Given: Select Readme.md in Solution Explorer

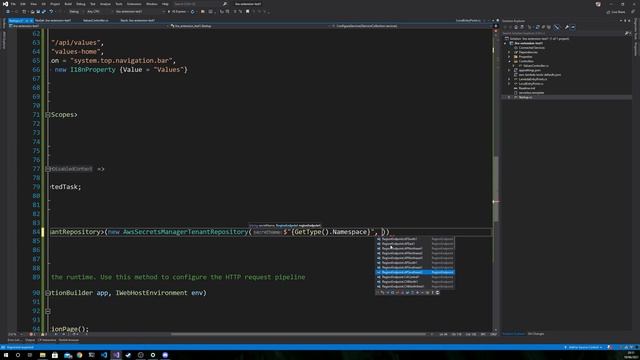Looking at the screenshot, I should click(x=527, y=88).
